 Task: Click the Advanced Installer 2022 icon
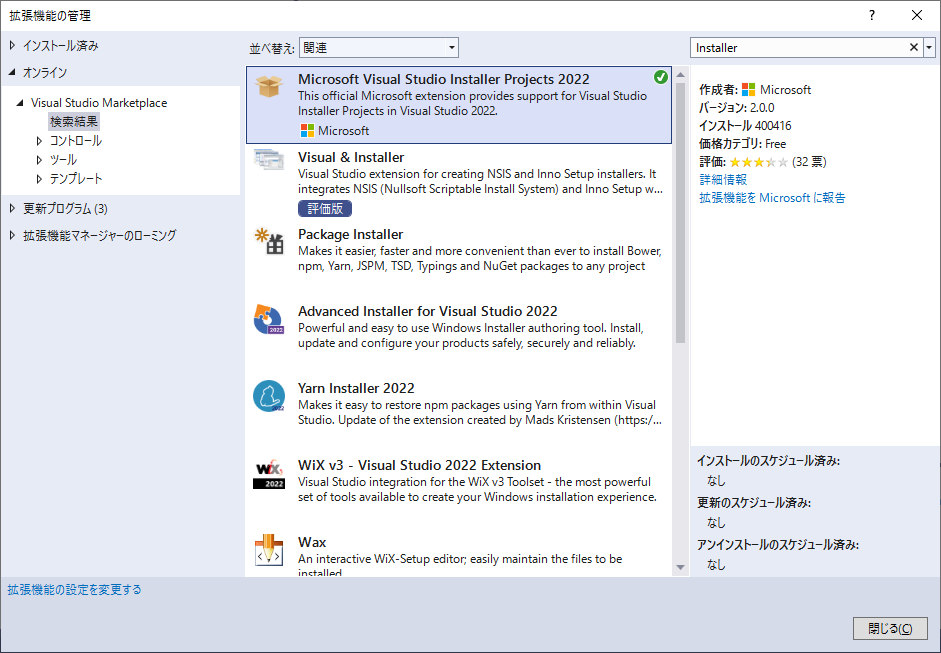click(269, 320)
